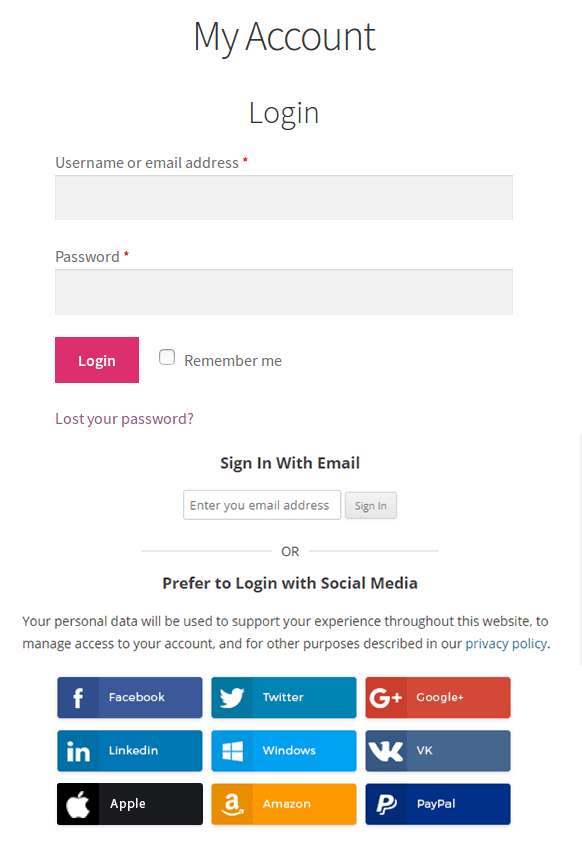
Task: Click the Windows logo icon
Action: pyautogui.click(x=232, y=750)
